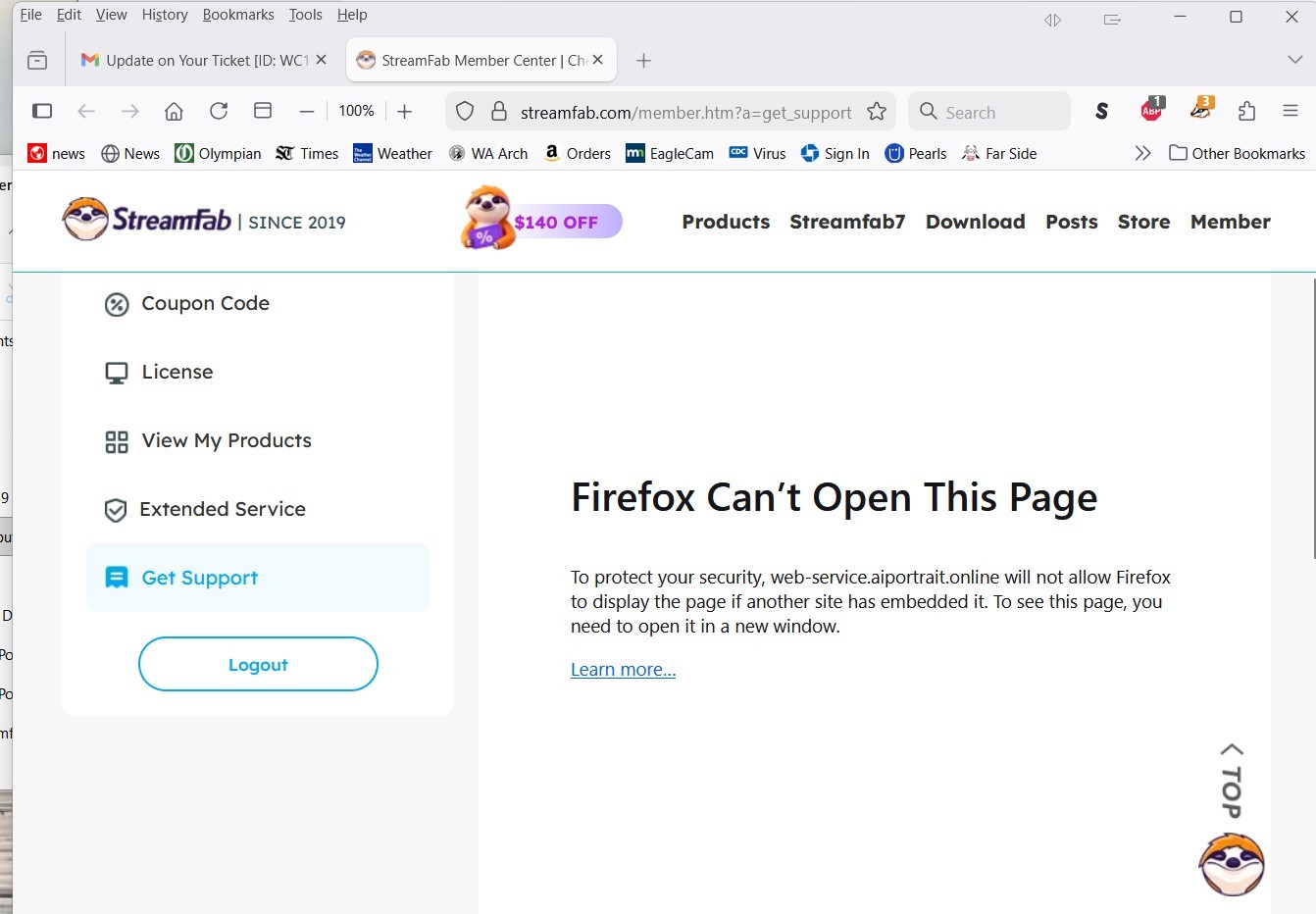Click the Search box
Viewport: 1316px width, 914px height.
[x=989, y=112]
